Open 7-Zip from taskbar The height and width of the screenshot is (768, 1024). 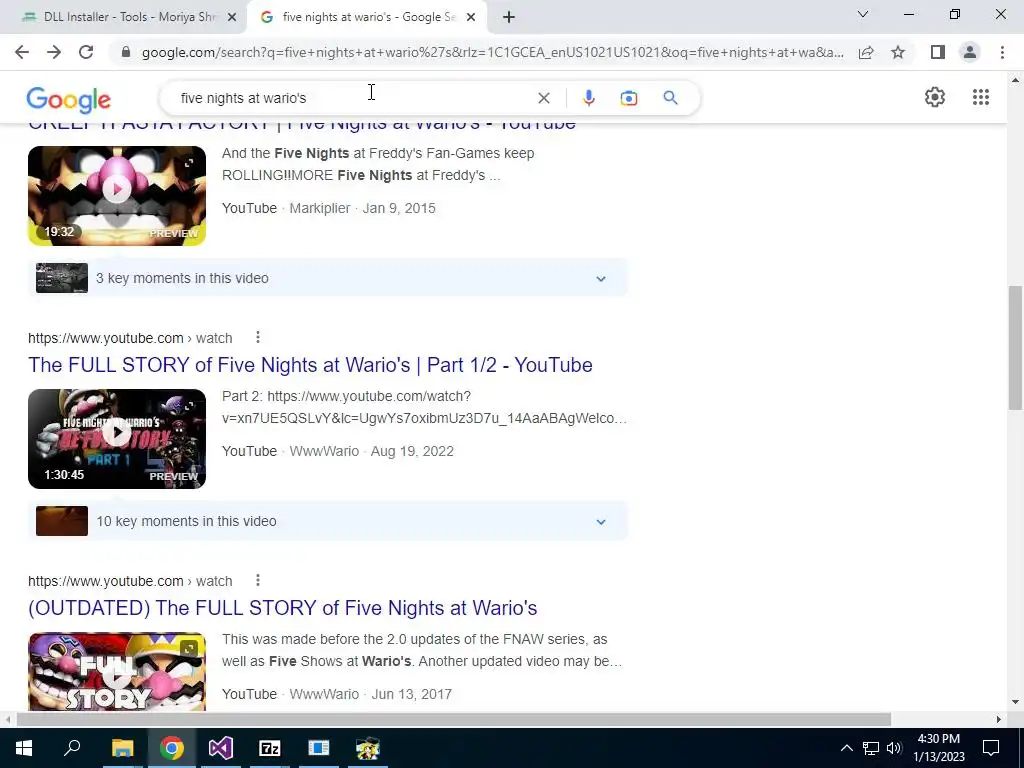click(x=270, y=748)
